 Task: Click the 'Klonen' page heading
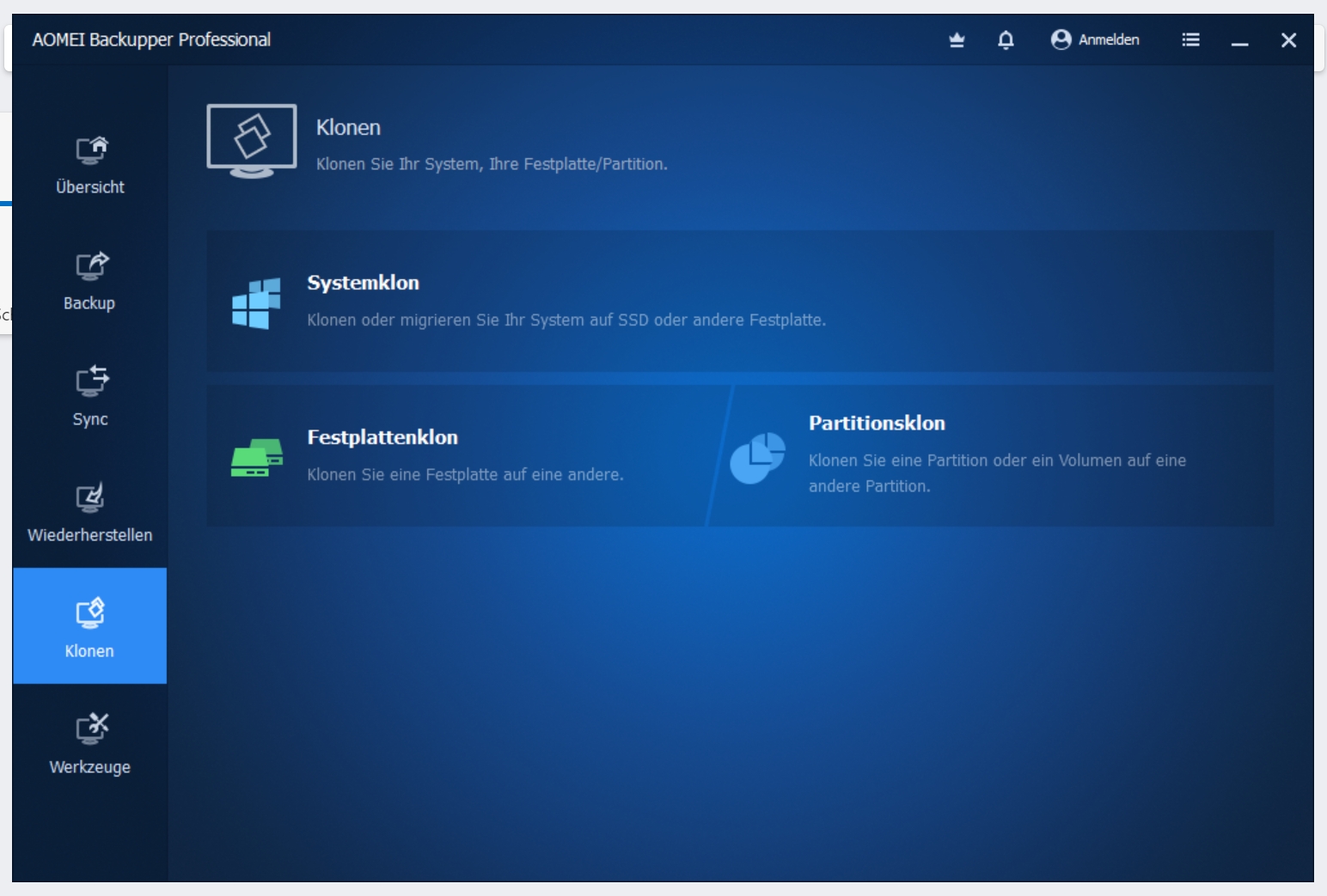coord(348,127)
